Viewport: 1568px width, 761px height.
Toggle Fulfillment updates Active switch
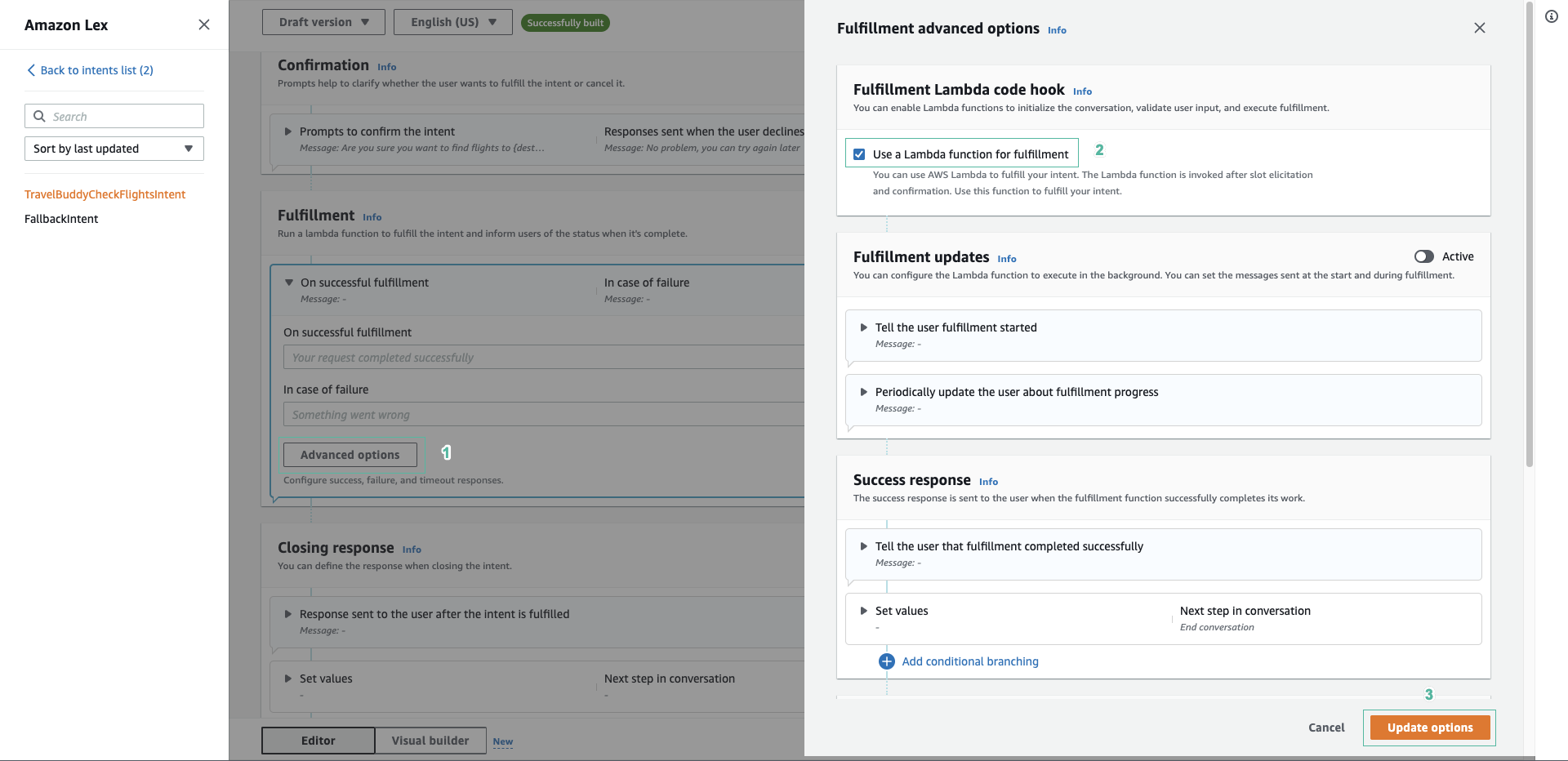coord(1424,256)
